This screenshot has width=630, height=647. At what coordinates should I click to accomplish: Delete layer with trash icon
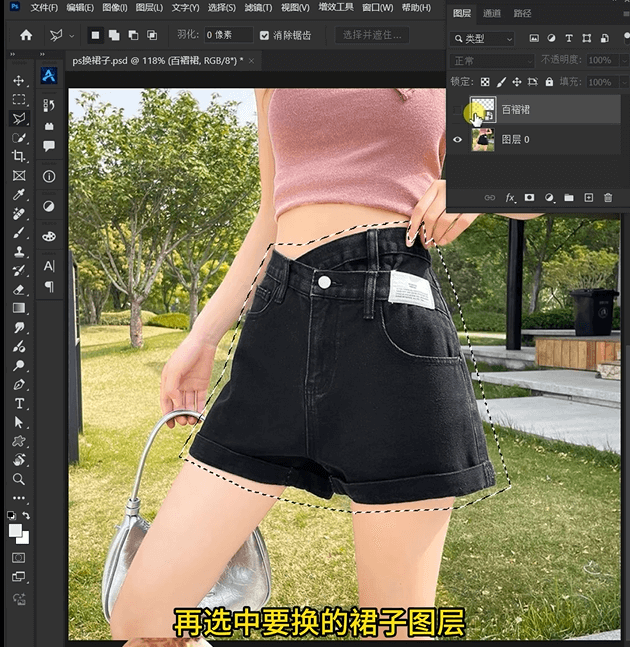608,198
